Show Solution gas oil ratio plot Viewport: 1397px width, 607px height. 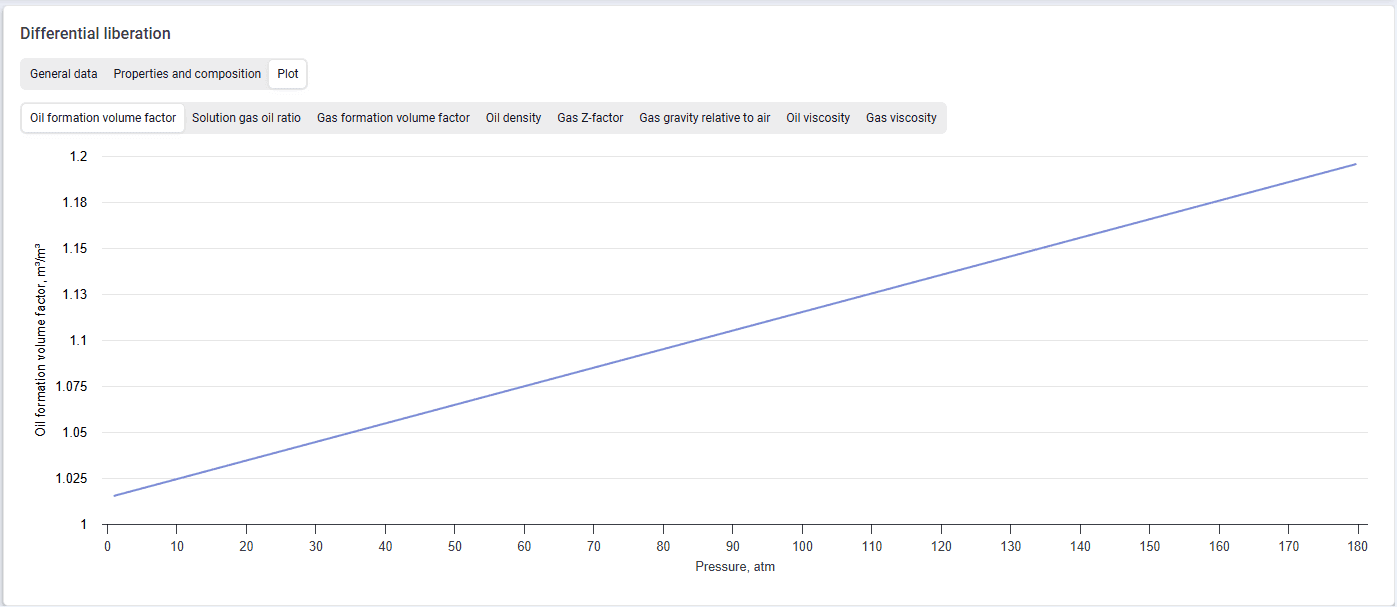tap(246, 118)
